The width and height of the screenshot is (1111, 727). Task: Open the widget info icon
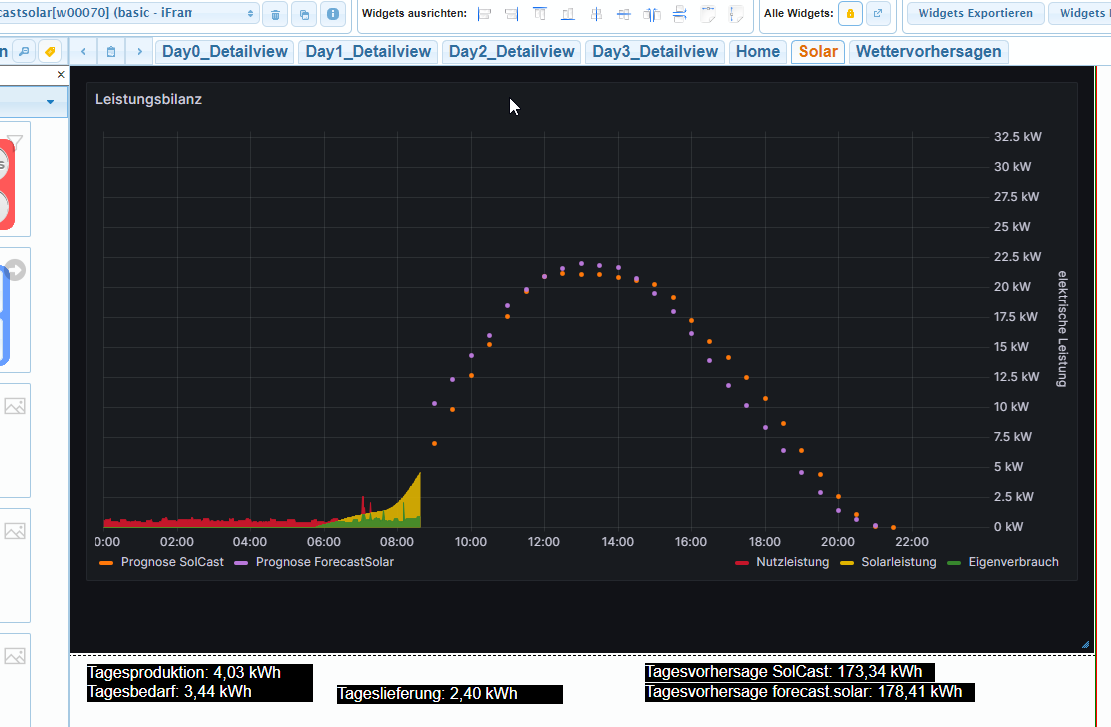click(333, 14)
